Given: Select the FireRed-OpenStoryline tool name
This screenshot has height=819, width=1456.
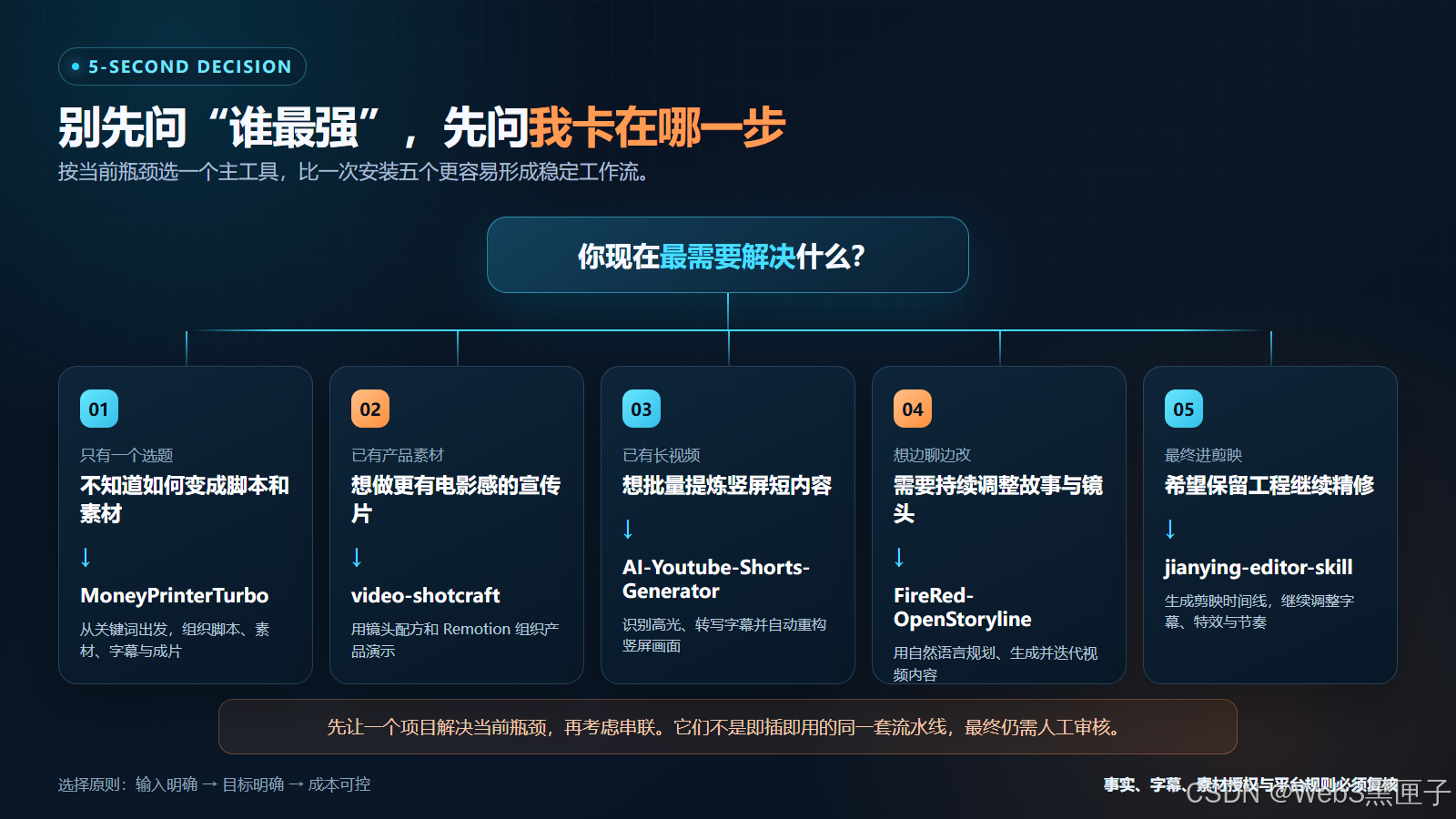Looking at the screenshot, I should [963, 607].
